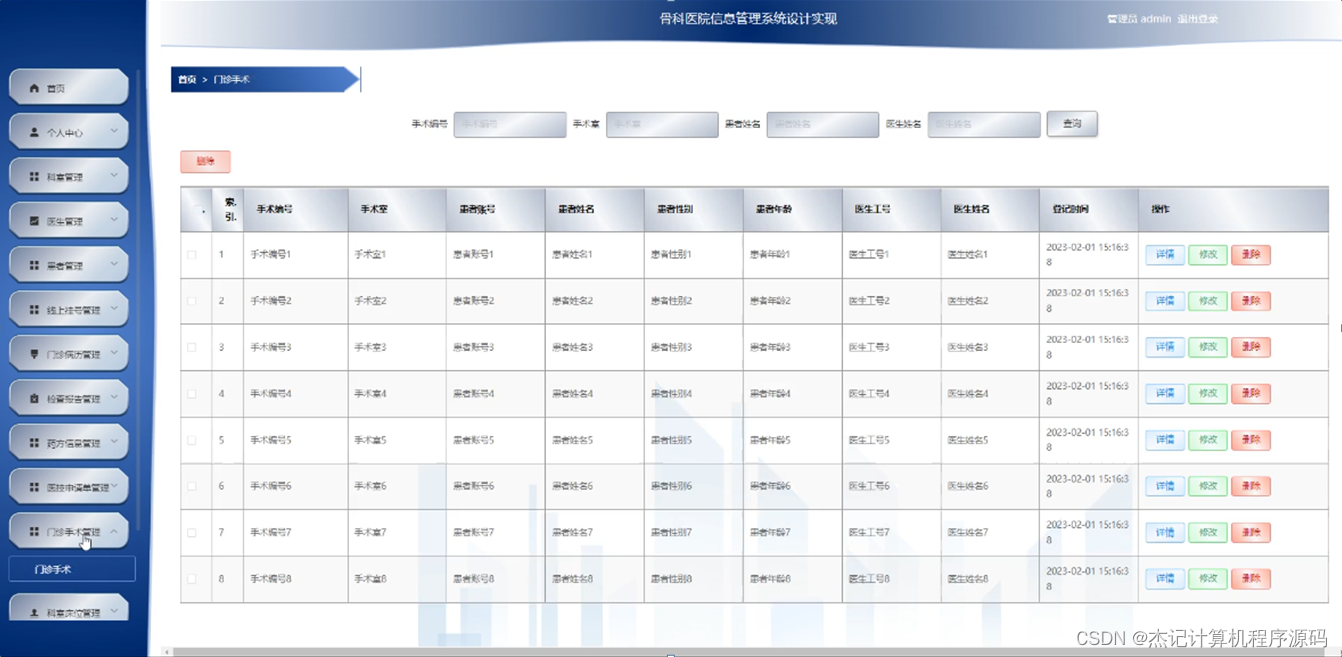Click 删除 for row 手术编号4

1251,394
